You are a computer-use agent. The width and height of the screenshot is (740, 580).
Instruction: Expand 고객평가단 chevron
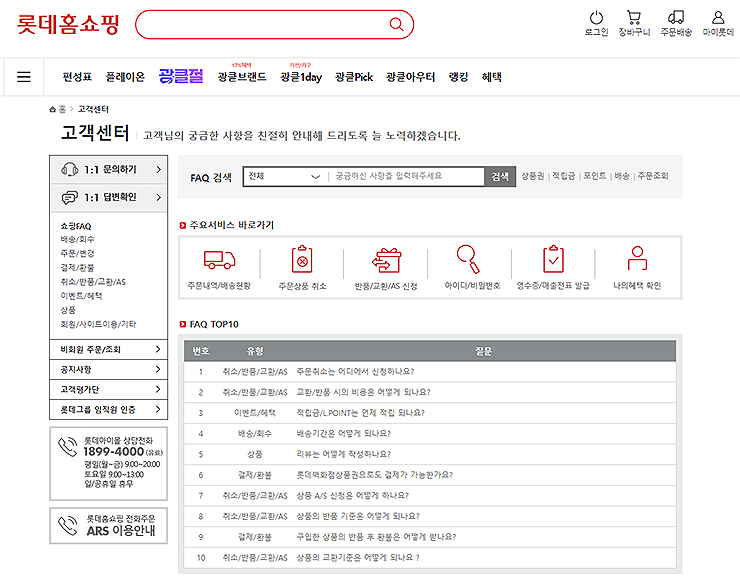click(158, 389)
